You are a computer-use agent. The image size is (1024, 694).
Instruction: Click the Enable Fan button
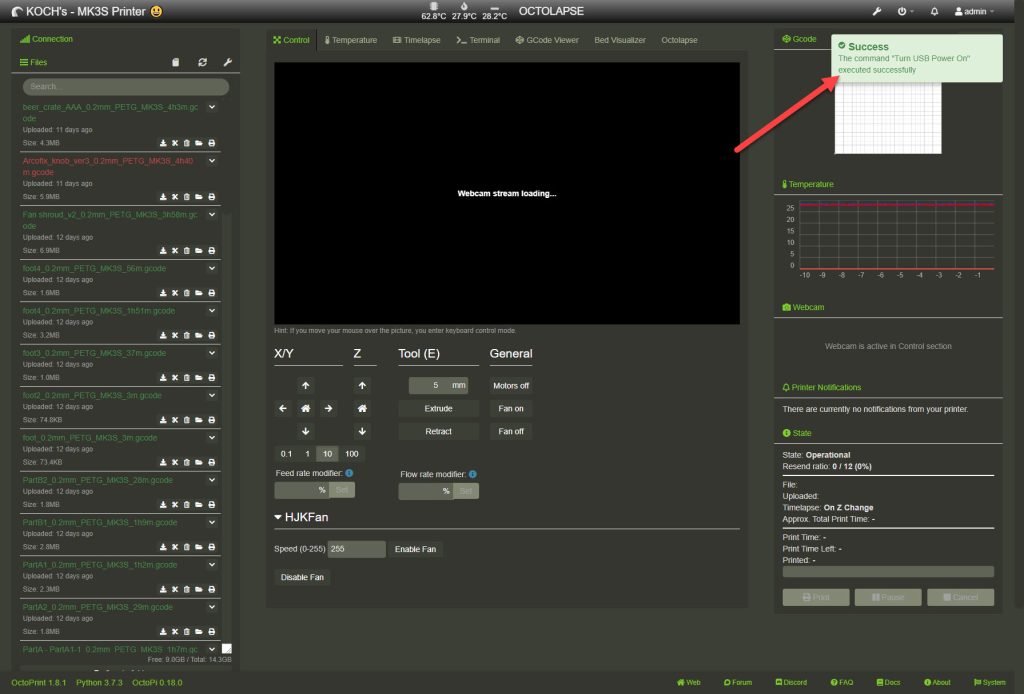click(x=415, y=549)
